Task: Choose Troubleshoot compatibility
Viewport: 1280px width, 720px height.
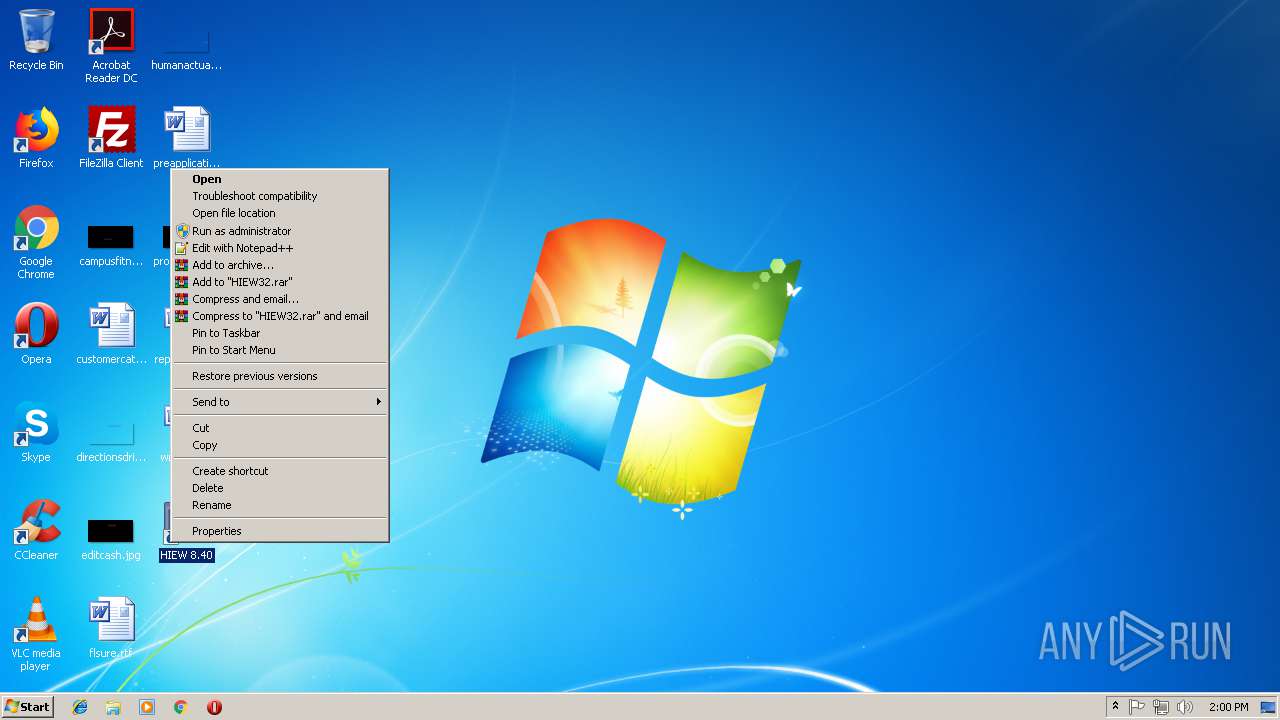Action: click(x=280, y=196)
